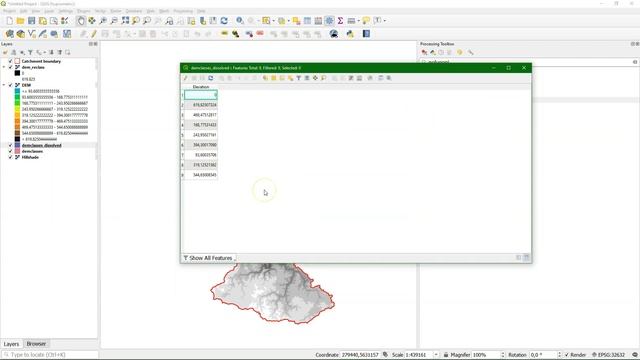Click the Pan Map to Selection icon
Screen dimensions: 640x360
pos(92,21)
